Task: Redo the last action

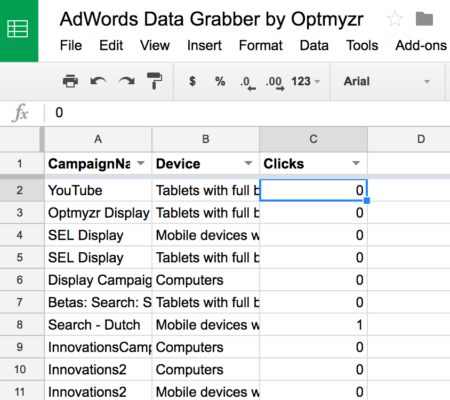Action: click(127, 81)
